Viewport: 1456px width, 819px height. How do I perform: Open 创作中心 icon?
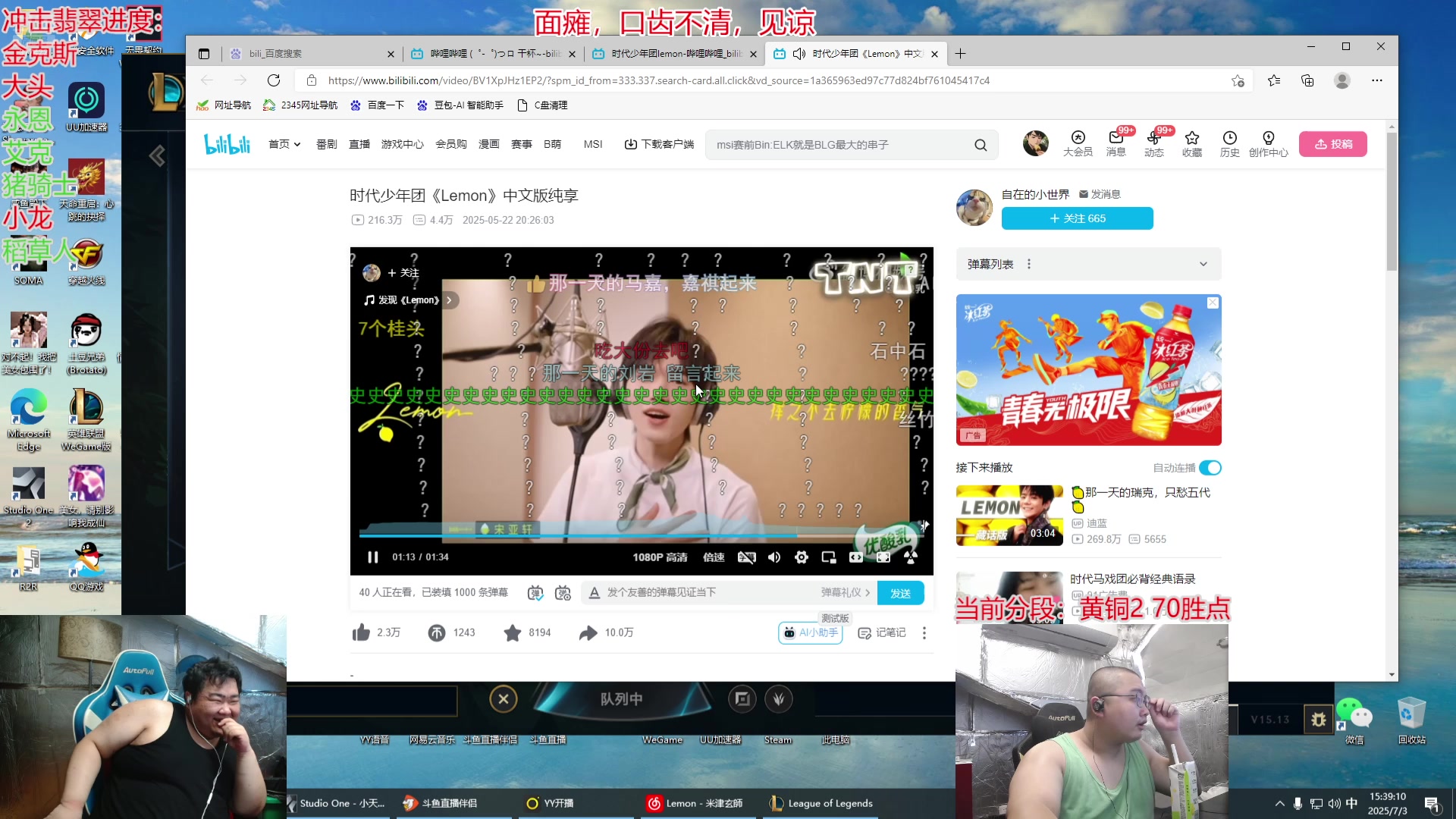click(x=1268, y=143)
